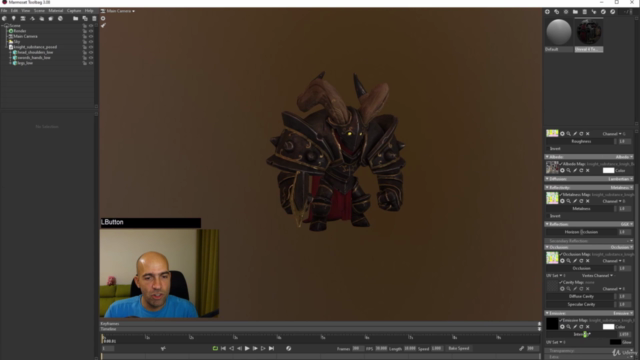The height and width of the screenshot is (360, 640).
Task: Click the delete trash icon in scene toolbar
Action: tap(94, 18)
